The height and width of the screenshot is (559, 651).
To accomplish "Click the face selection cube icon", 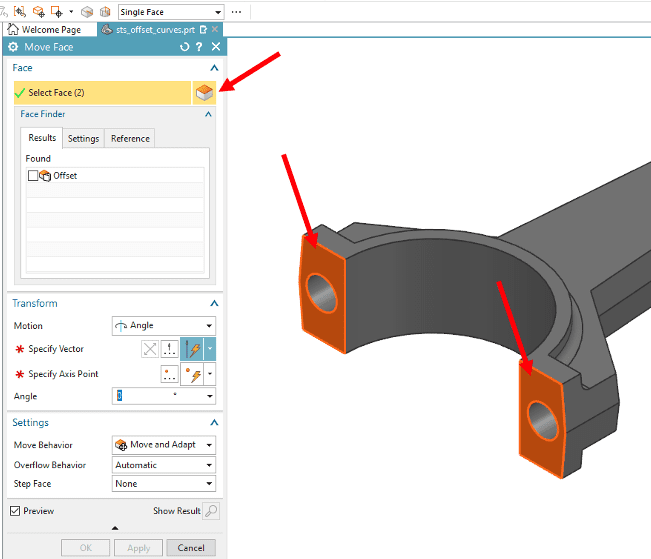I will [x=204, y=93].
